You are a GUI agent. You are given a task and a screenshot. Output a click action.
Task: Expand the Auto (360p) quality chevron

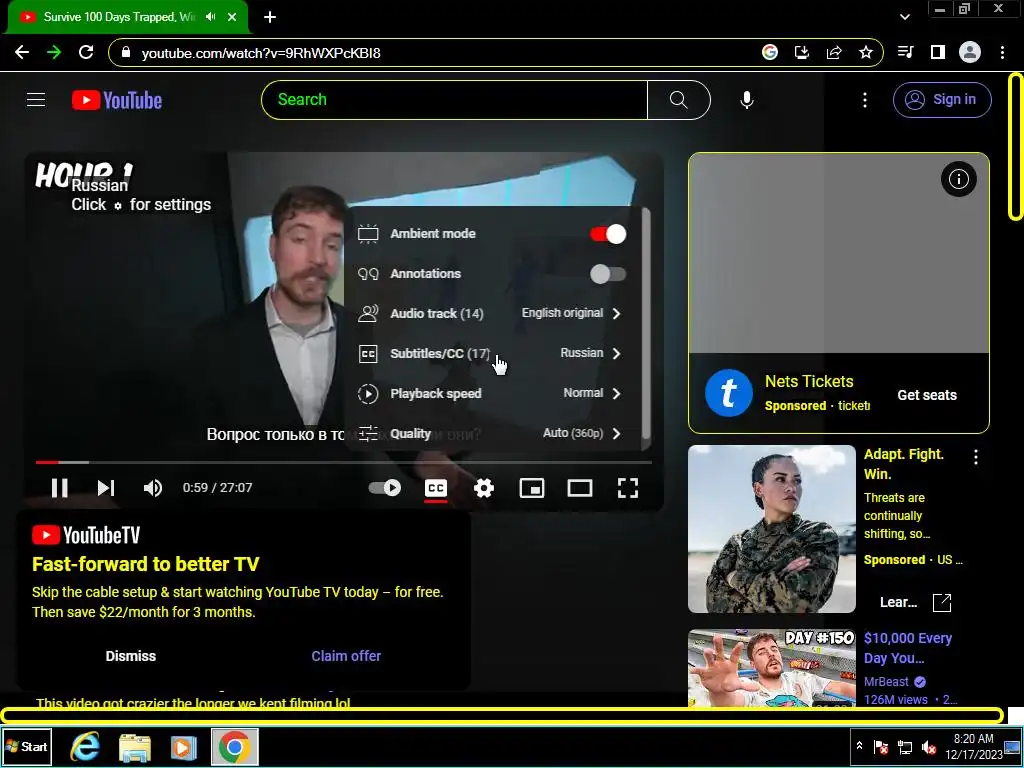(616, 433)
